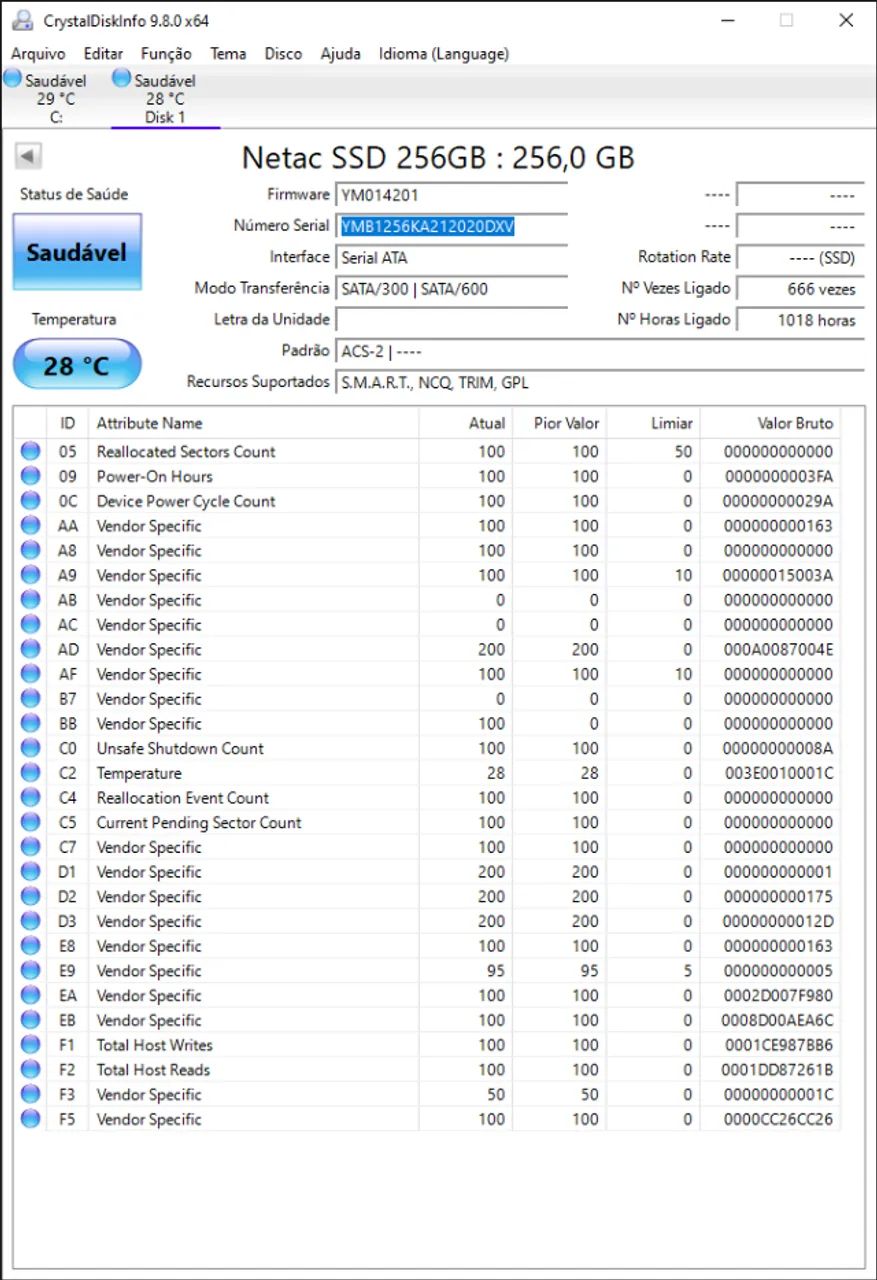The width and height of the screenshot is (877, 1280).
Task: Click status icon of the B7 row
Action: coord(31,699)
